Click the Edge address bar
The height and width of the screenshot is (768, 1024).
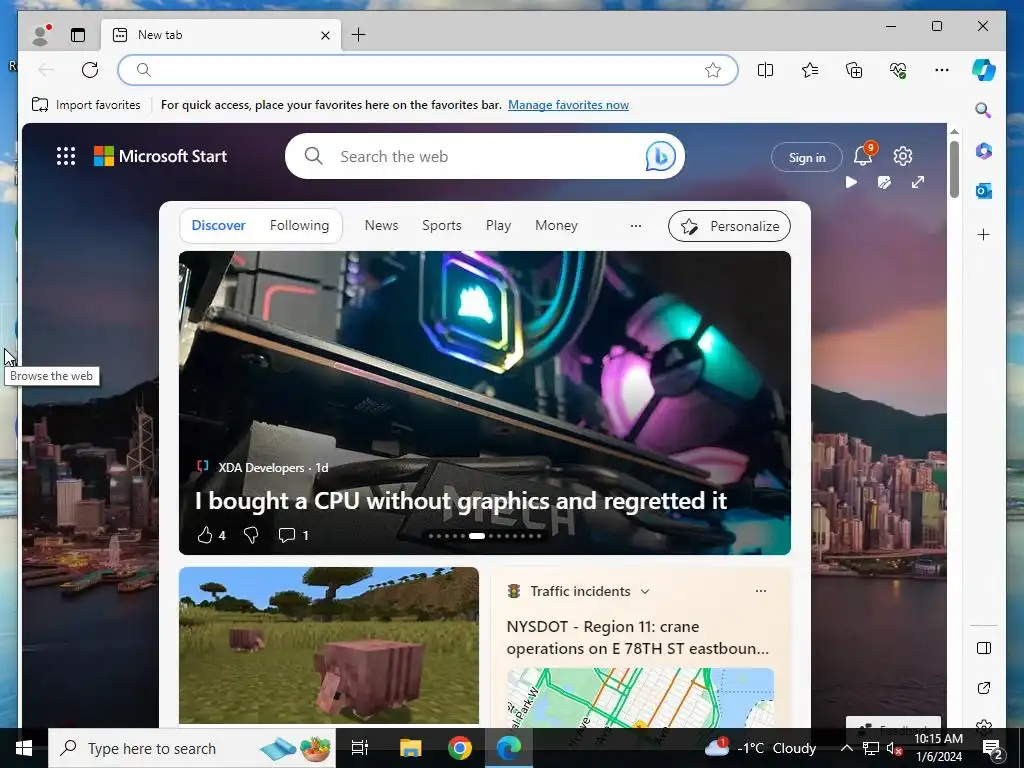point(428,70)
